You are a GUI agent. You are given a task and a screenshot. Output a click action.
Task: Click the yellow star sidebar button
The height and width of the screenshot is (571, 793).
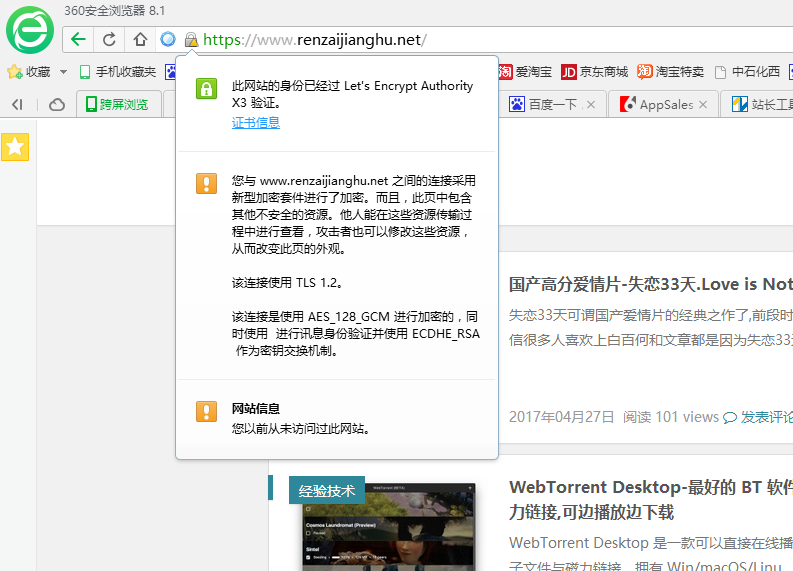tap(15, 147)
